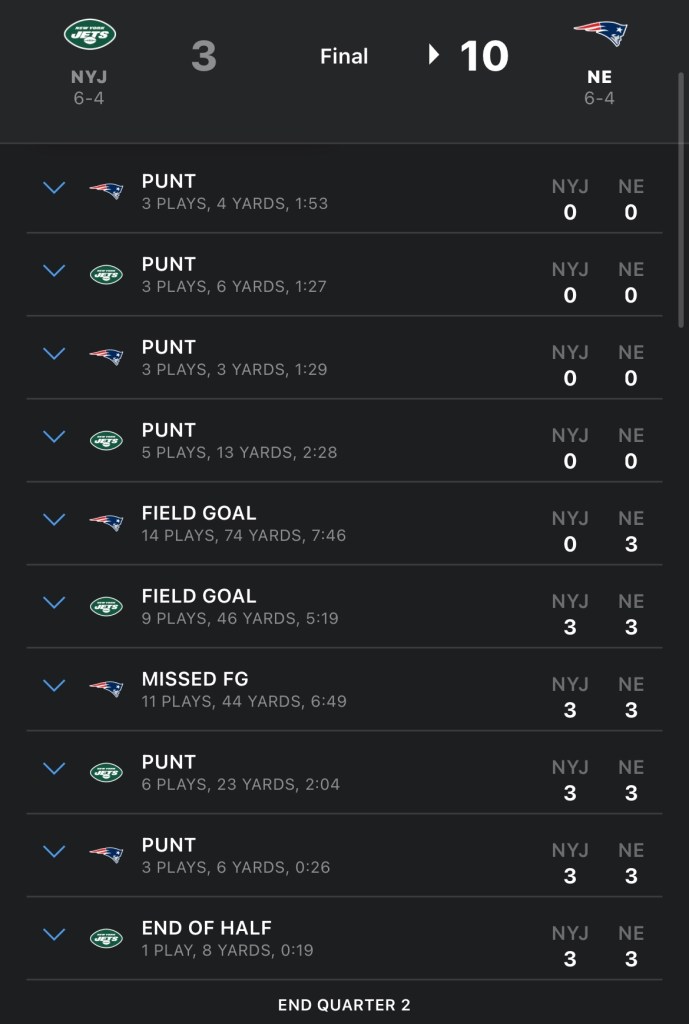
Task: Expand the Missed FG drive details
Action: [x=54, y=686]
